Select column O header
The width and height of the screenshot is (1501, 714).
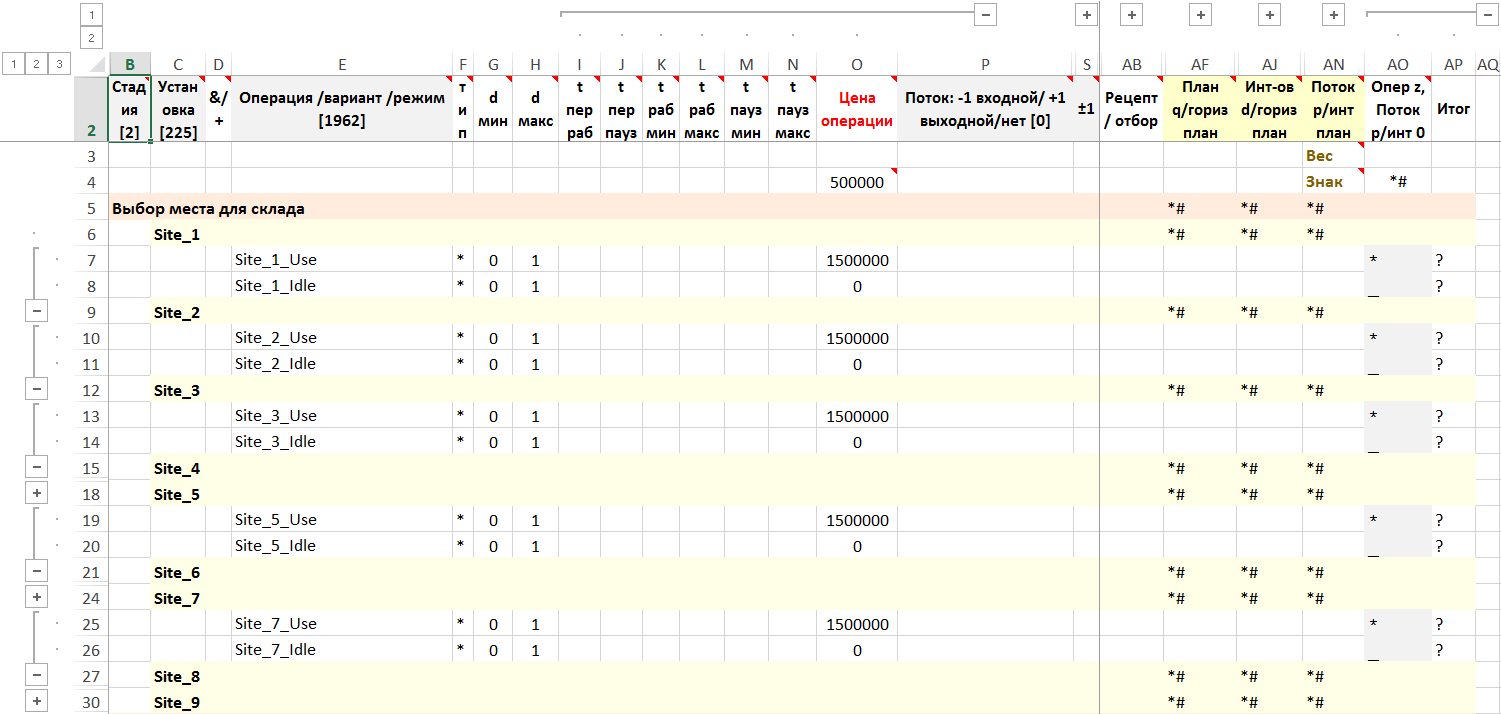(856, 64)
